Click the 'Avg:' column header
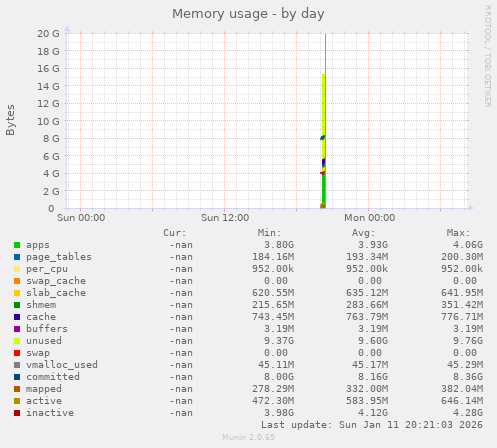497x448 pixels. (364, 233)
